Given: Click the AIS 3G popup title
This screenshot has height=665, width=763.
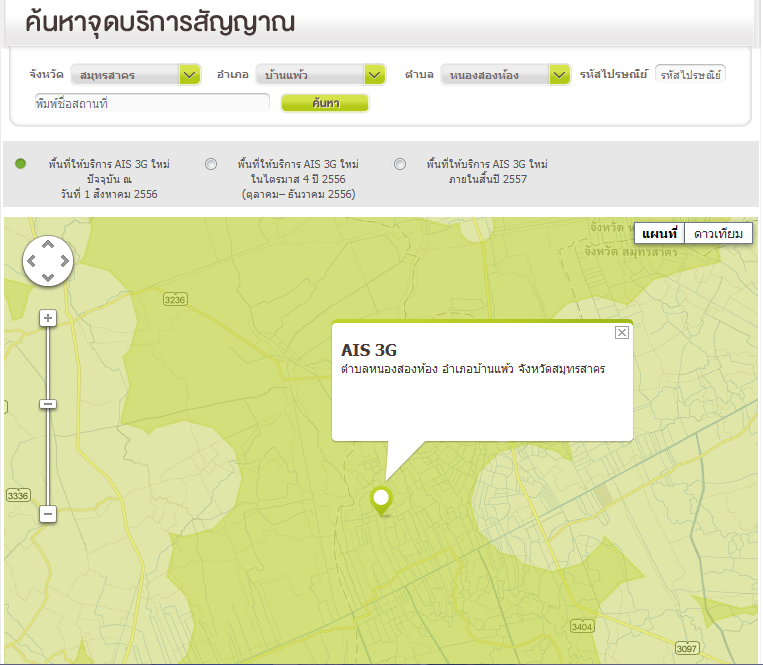Looking at the screenshot, I should pos(369,350).
